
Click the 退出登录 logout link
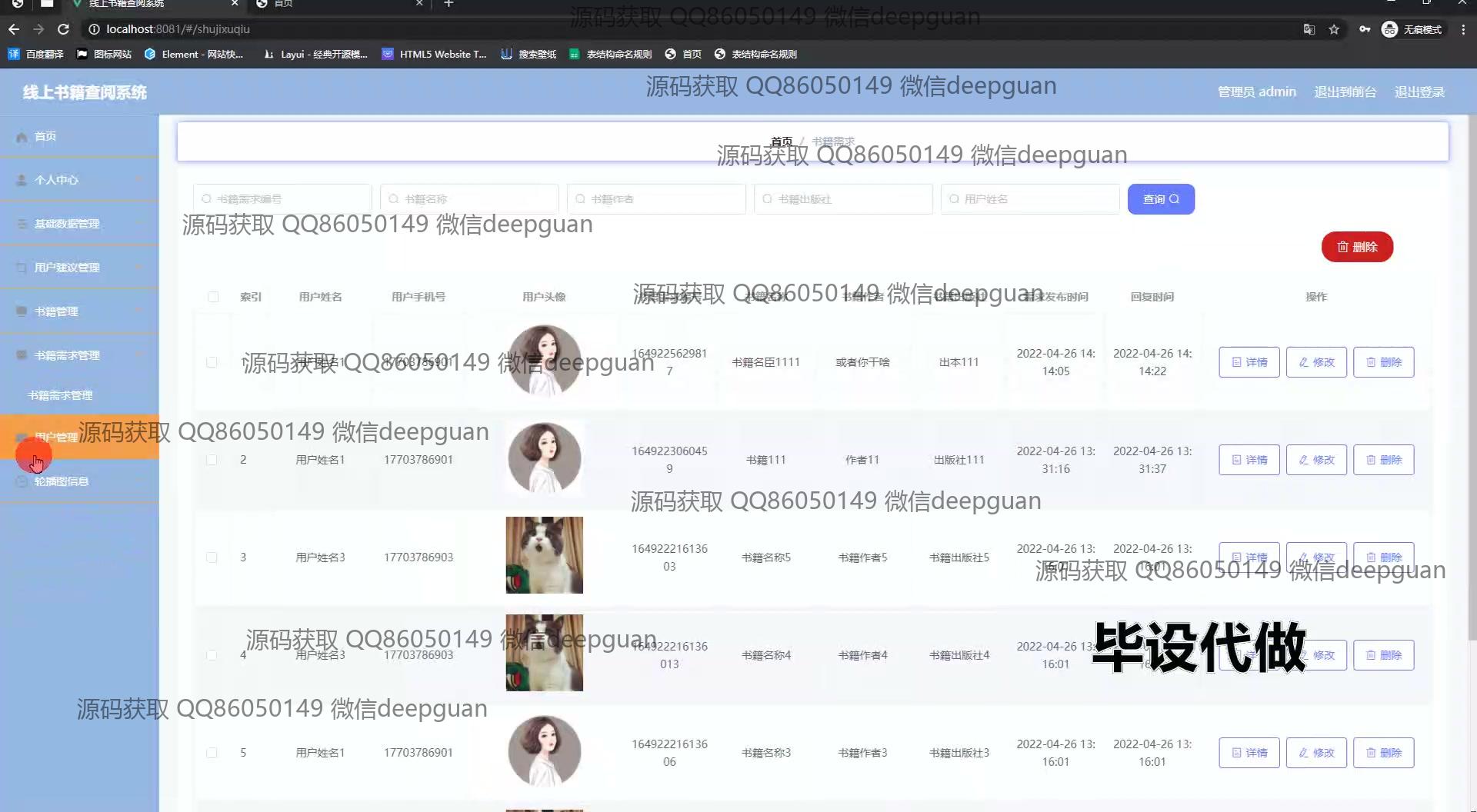tap(1419, 92)
